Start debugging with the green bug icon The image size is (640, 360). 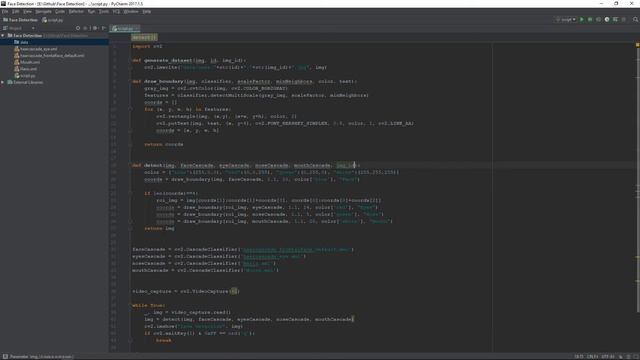(590, 20)
